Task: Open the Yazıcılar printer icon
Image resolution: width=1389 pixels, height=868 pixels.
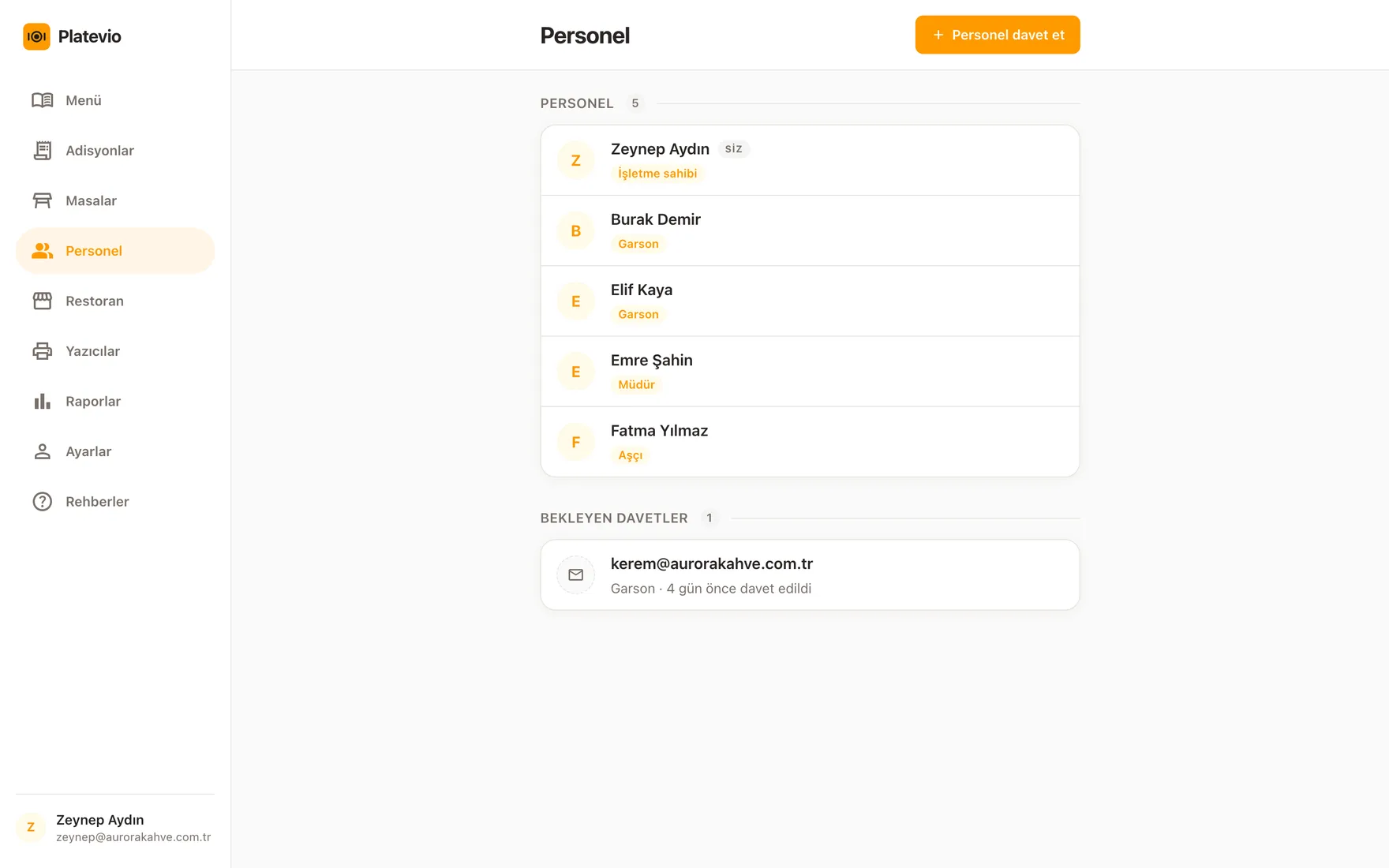Action: (x=43, y=351)
